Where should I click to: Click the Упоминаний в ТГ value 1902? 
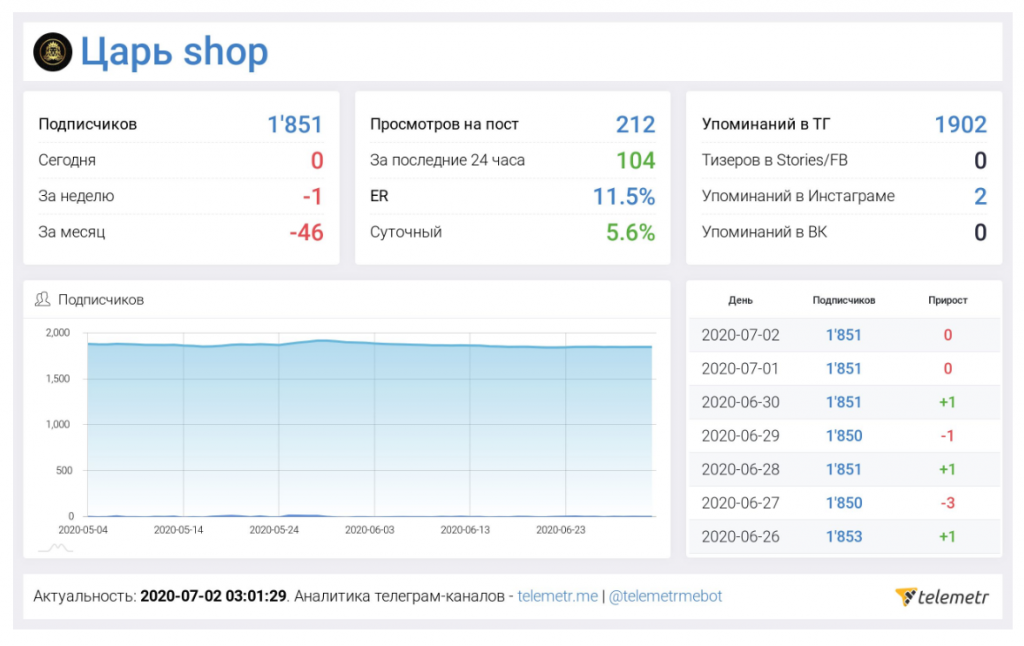click(x=960, y=125)
